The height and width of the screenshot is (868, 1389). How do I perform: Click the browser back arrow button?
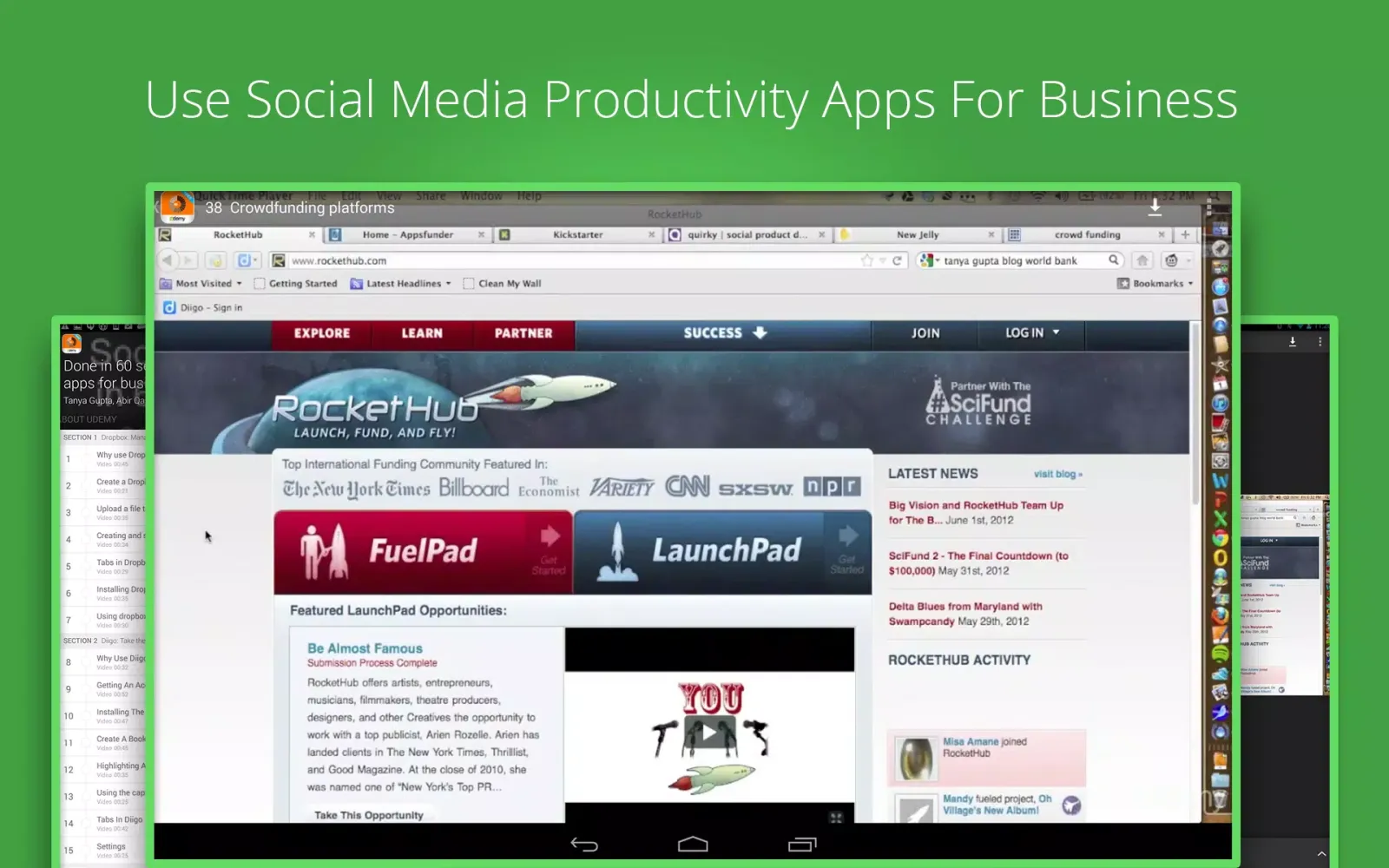pos(167,260)
